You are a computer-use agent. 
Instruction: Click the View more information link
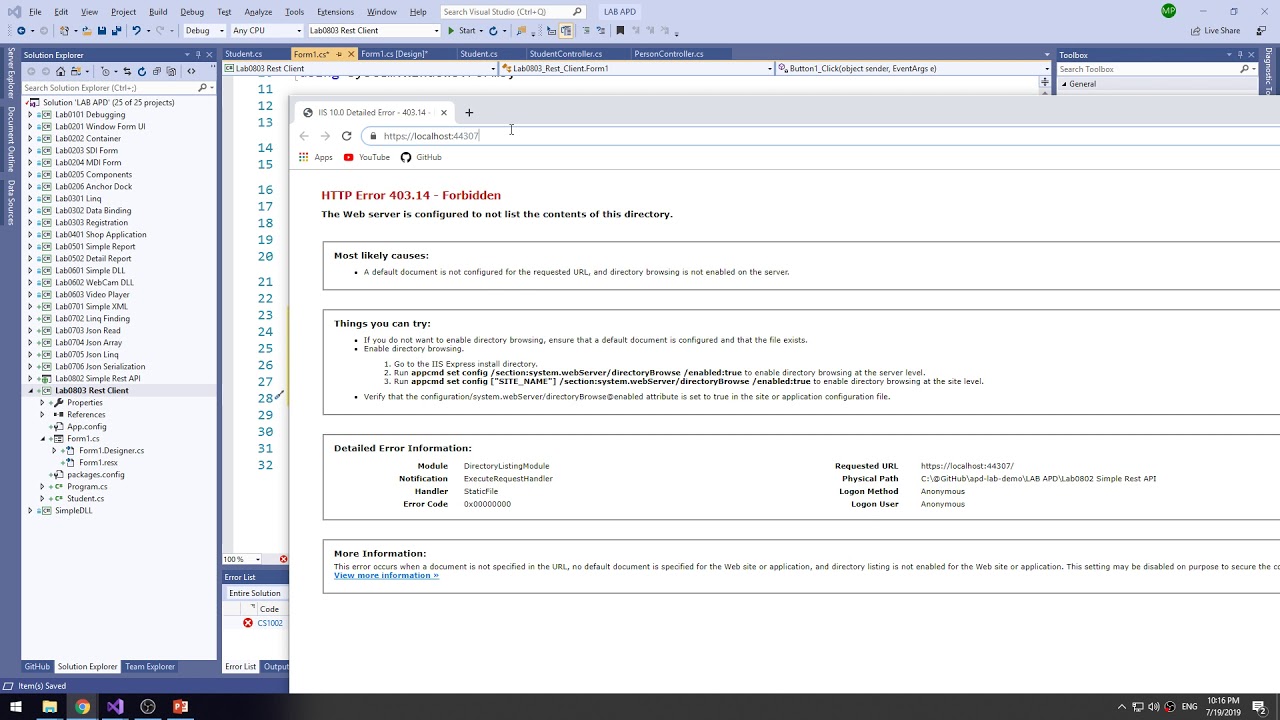pyautogui.click(x=386, y=575)
